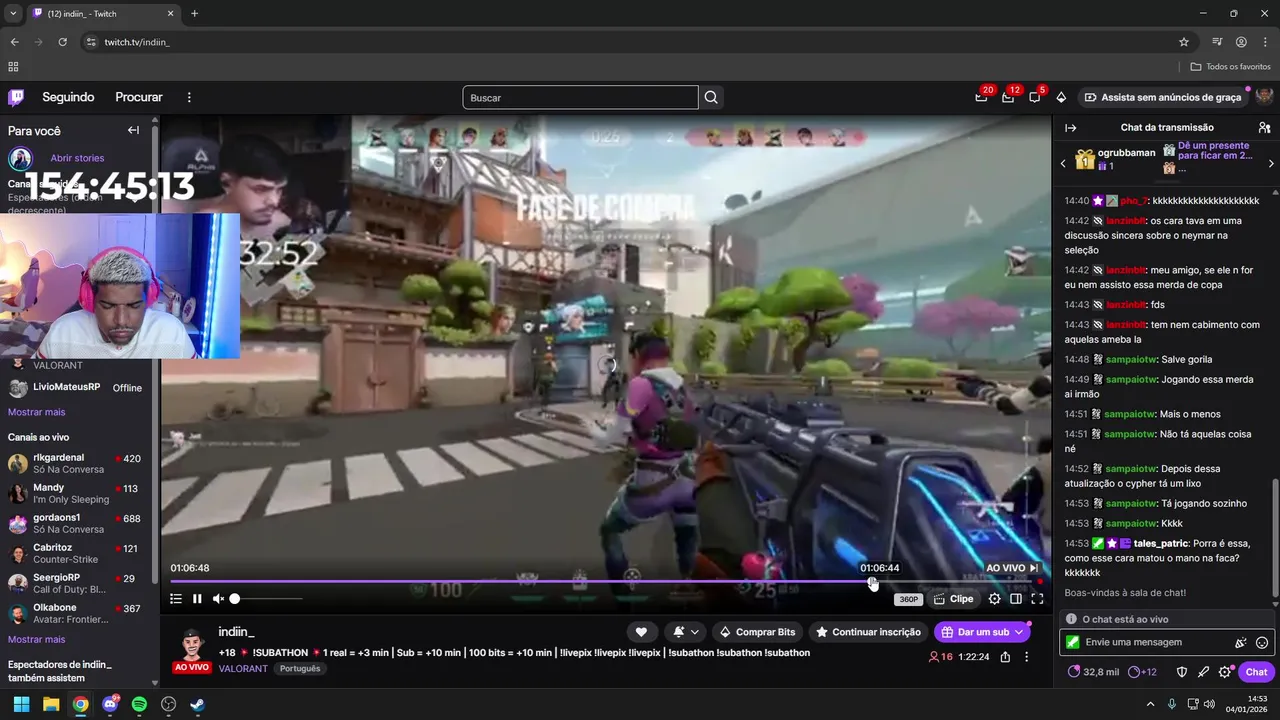Show previous gift leaderboard entry

pos(1063,163)
